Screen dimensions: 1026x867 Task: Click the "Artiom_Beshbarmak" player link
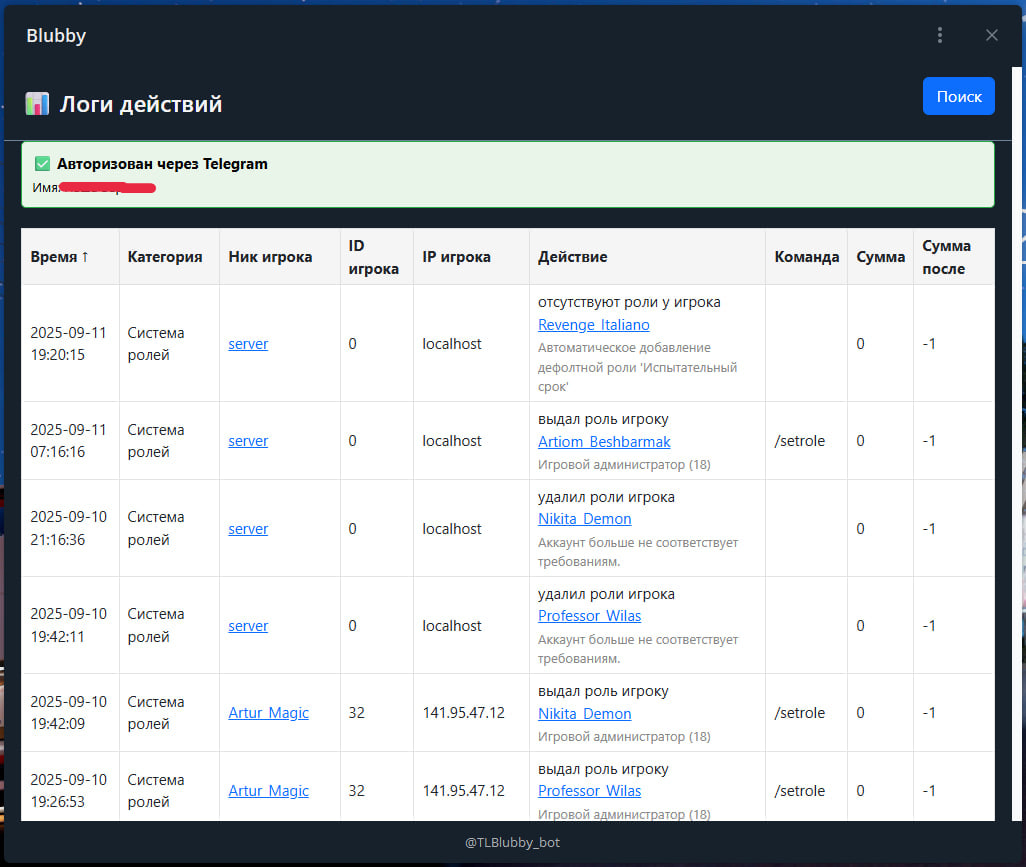click(x=604, y=441)
